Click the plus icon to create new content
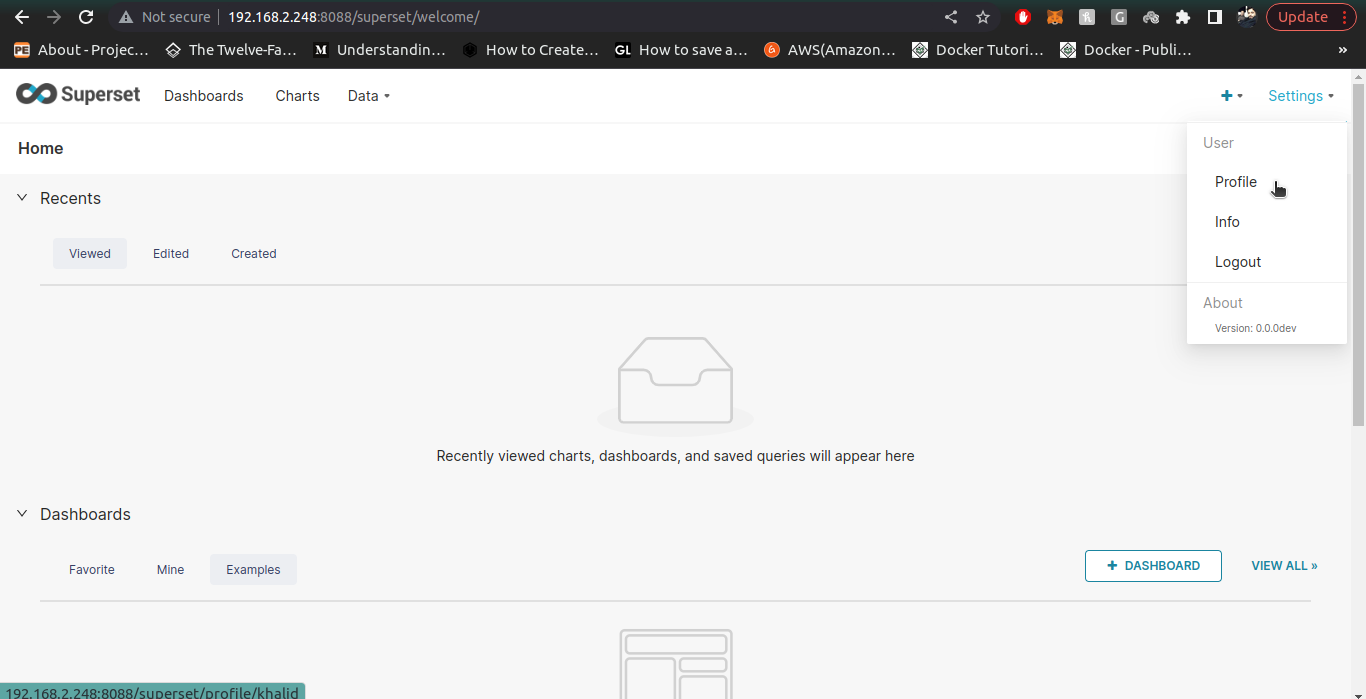This screenshot has height=699, width=1366. (1228, 95)
